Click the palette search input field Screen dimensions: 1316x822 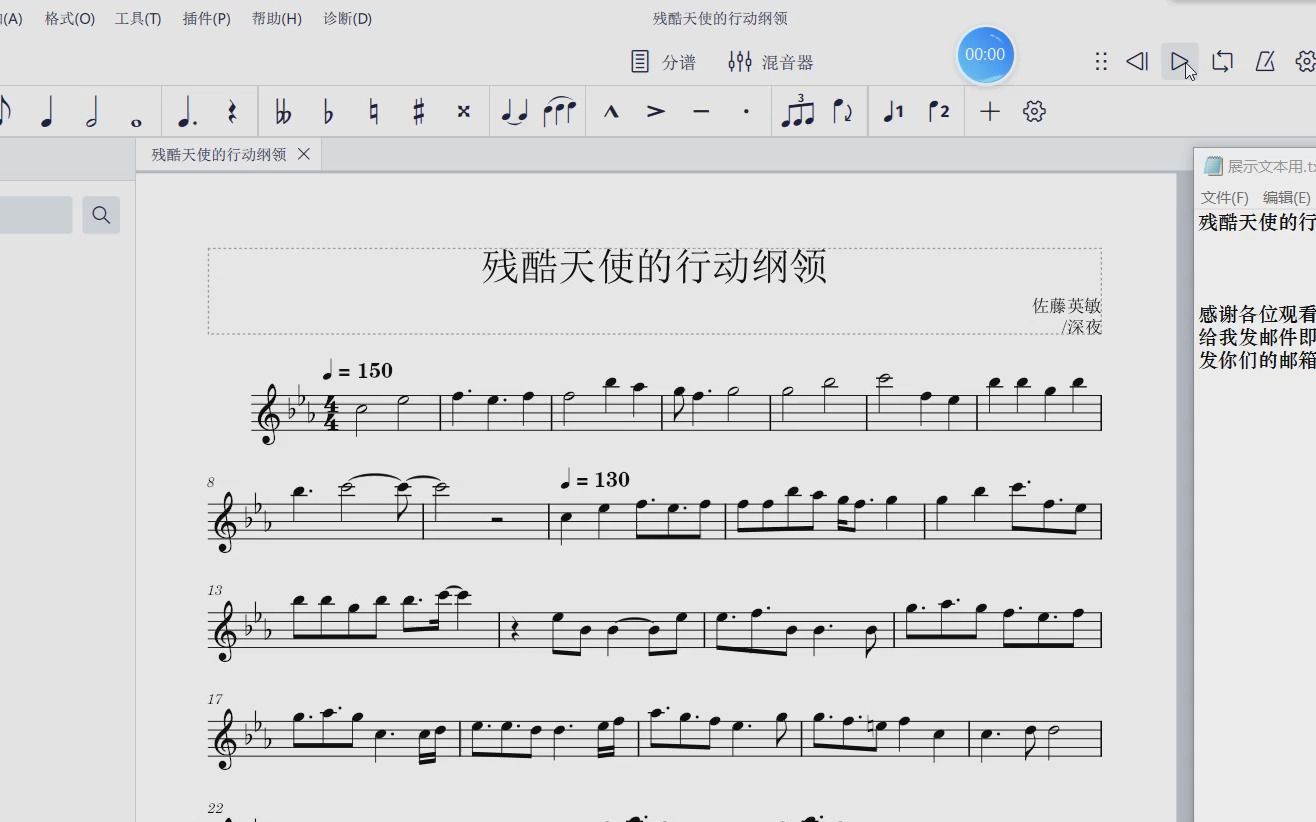pos(35,215)
